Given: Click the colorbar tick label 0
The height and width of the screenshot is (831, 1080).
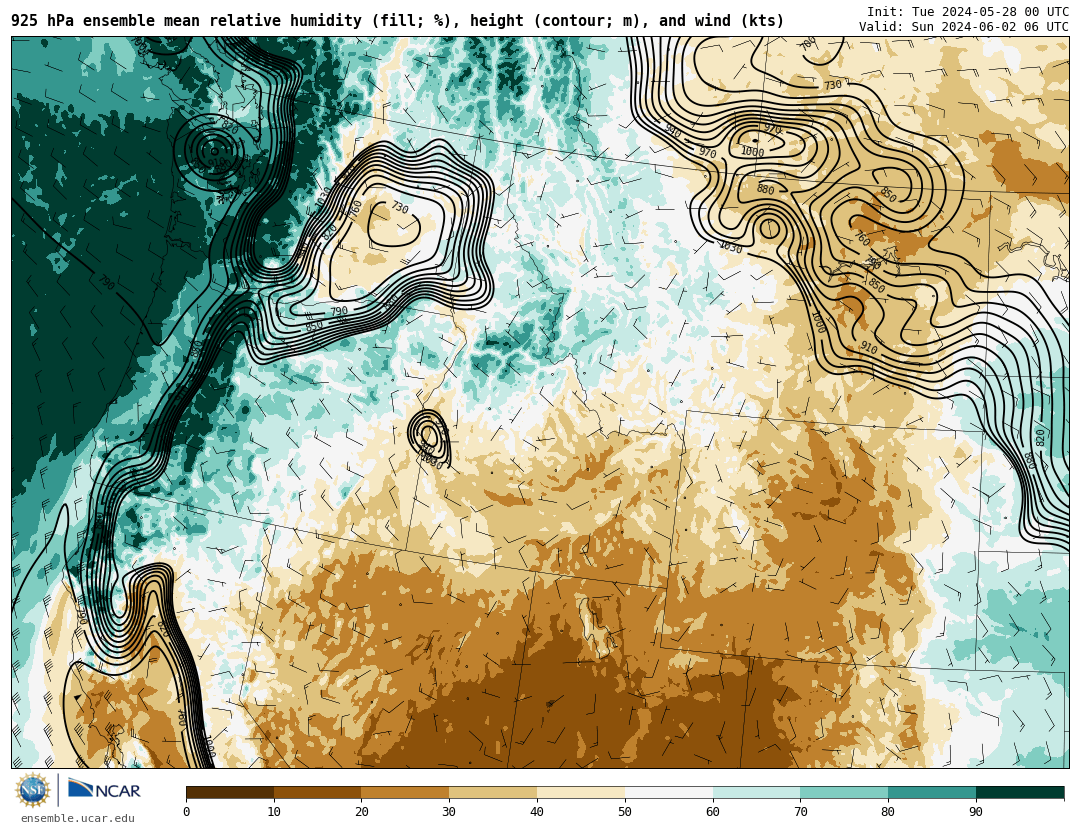Looking at the screenshot, I should (187, 812).
